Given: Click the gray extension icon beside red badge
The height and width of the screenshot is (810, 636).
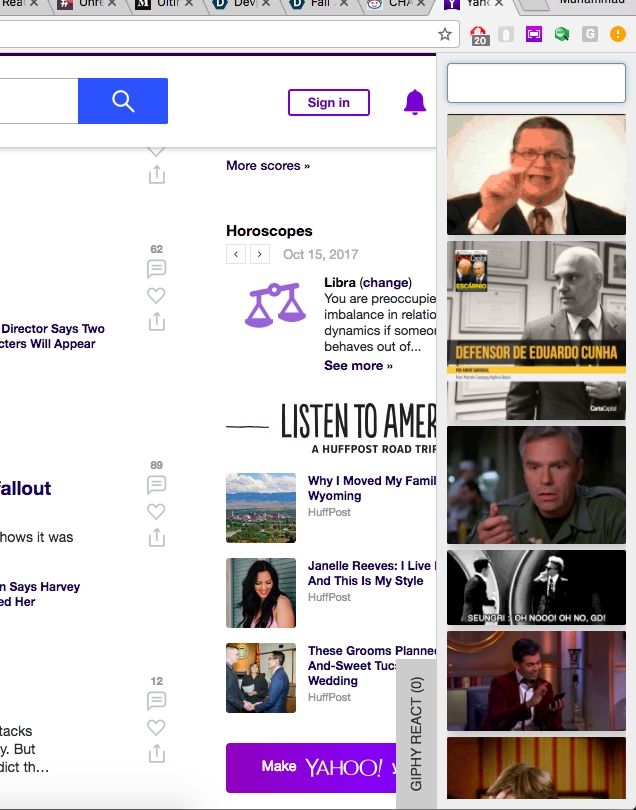Looking at the screenshot, I should [x=506, y=35].
